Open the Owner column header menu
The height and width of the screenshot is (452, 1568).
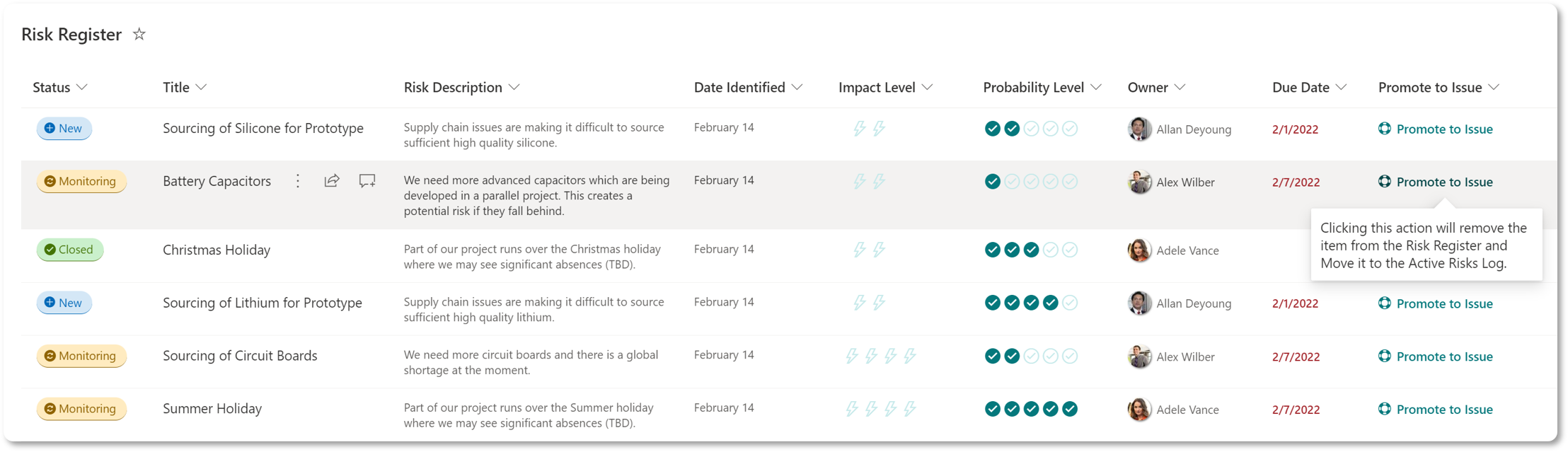pyautogui.click(x=1180, y=87)
